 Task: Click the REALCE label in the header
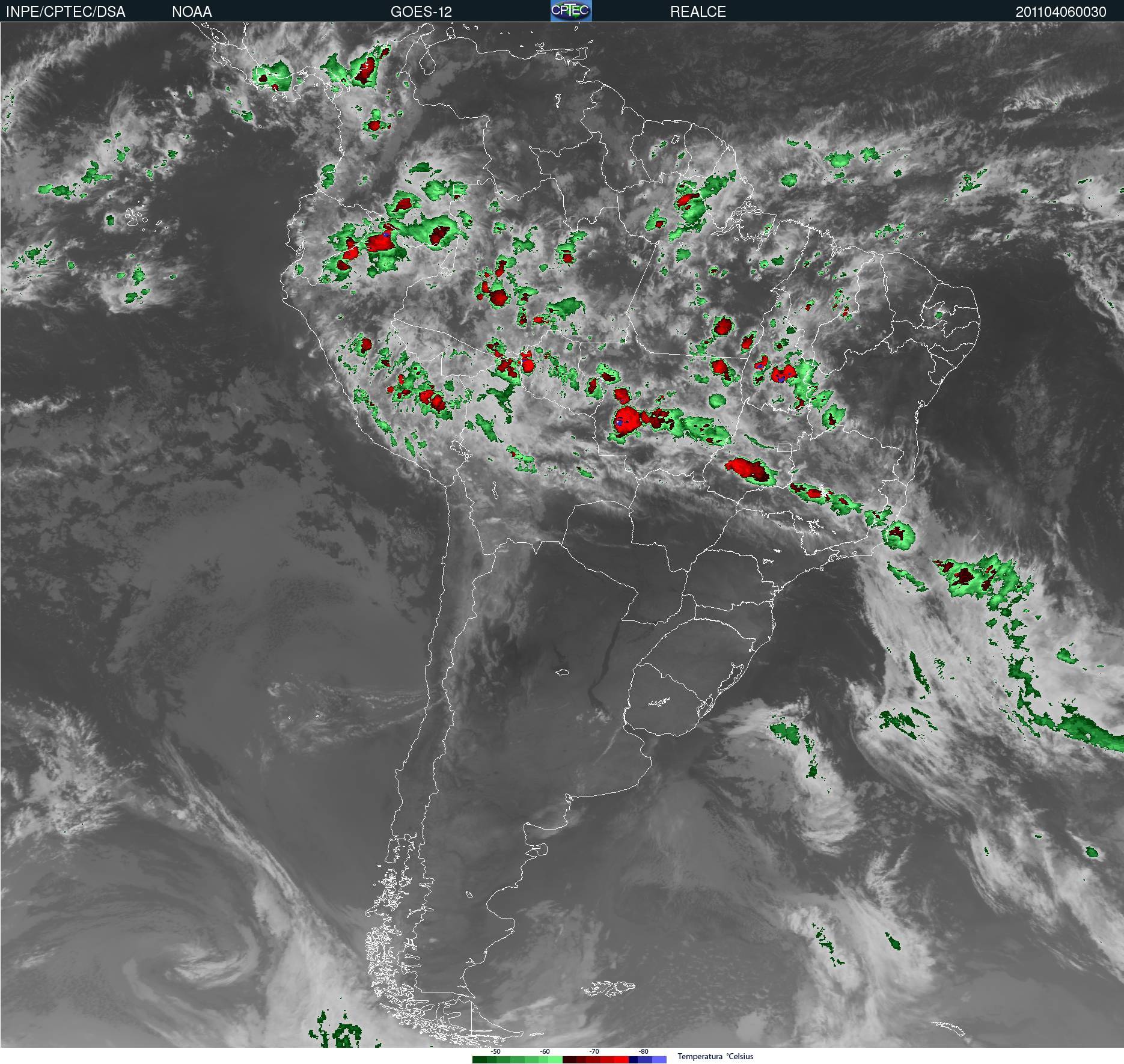point(698,11)
